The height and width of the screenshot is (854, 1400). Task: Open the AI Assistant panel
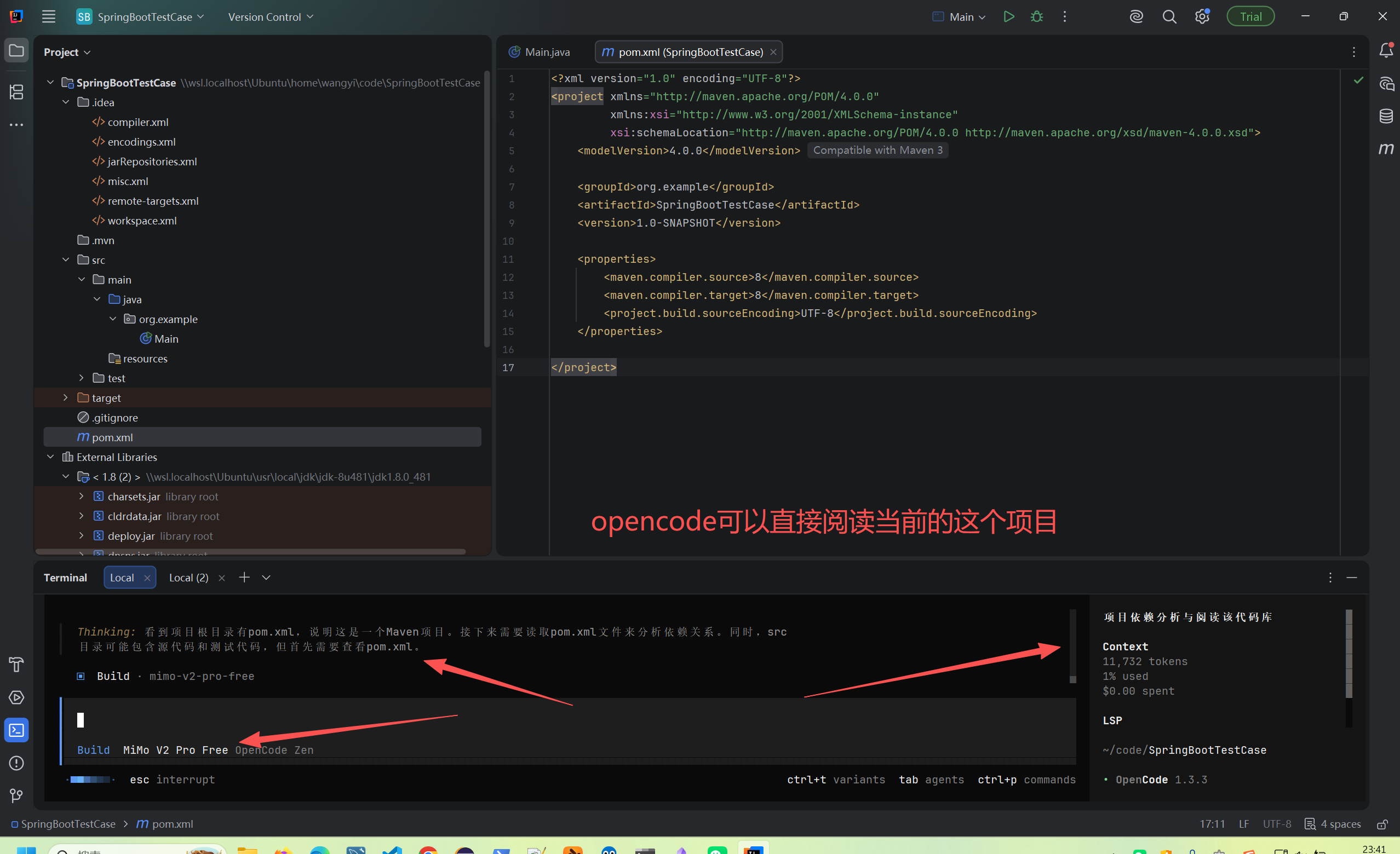tap(1387, 84)
